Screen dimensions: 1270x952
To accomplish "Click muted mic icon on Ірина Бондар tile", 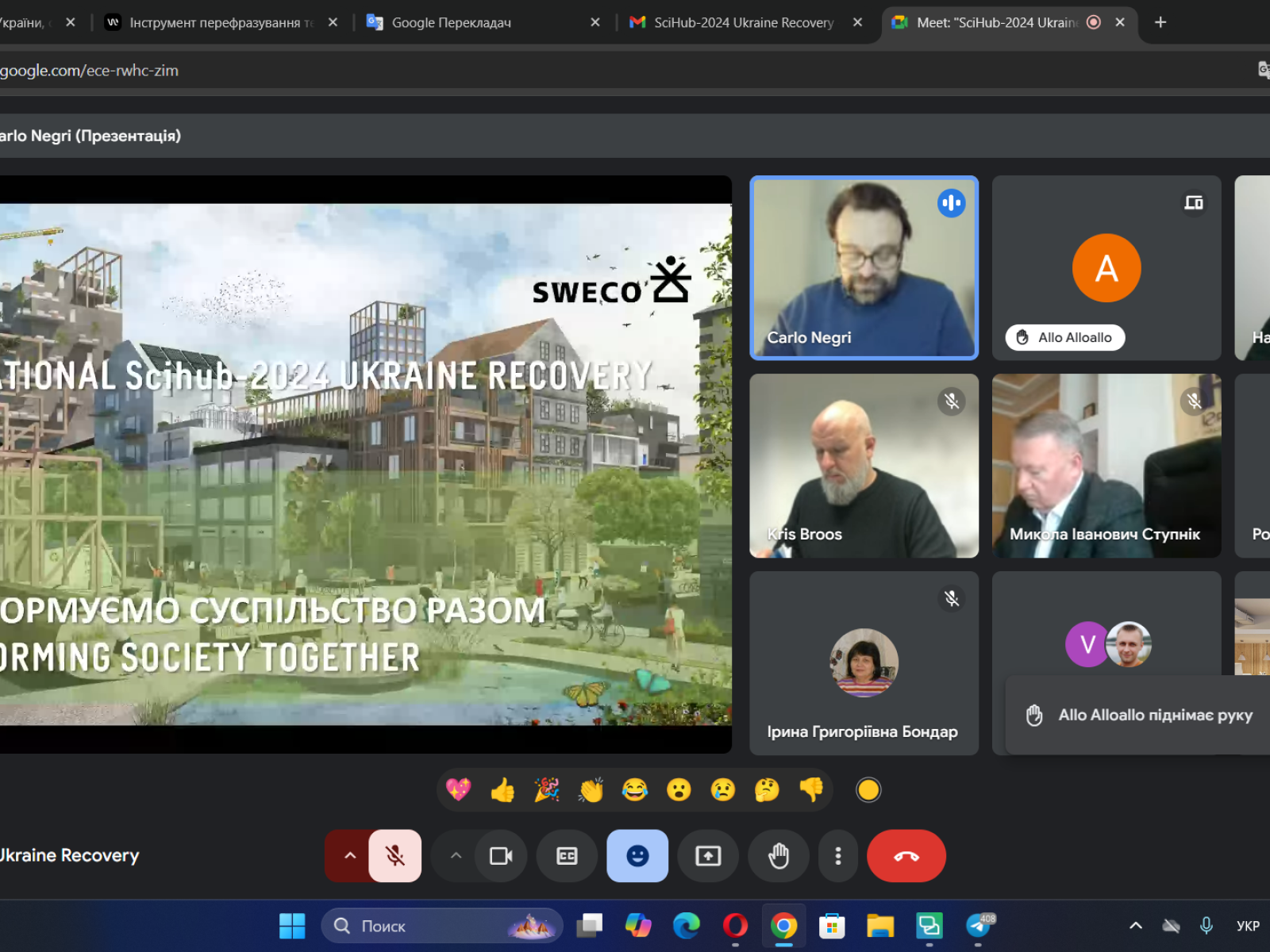I will (951, 598).
